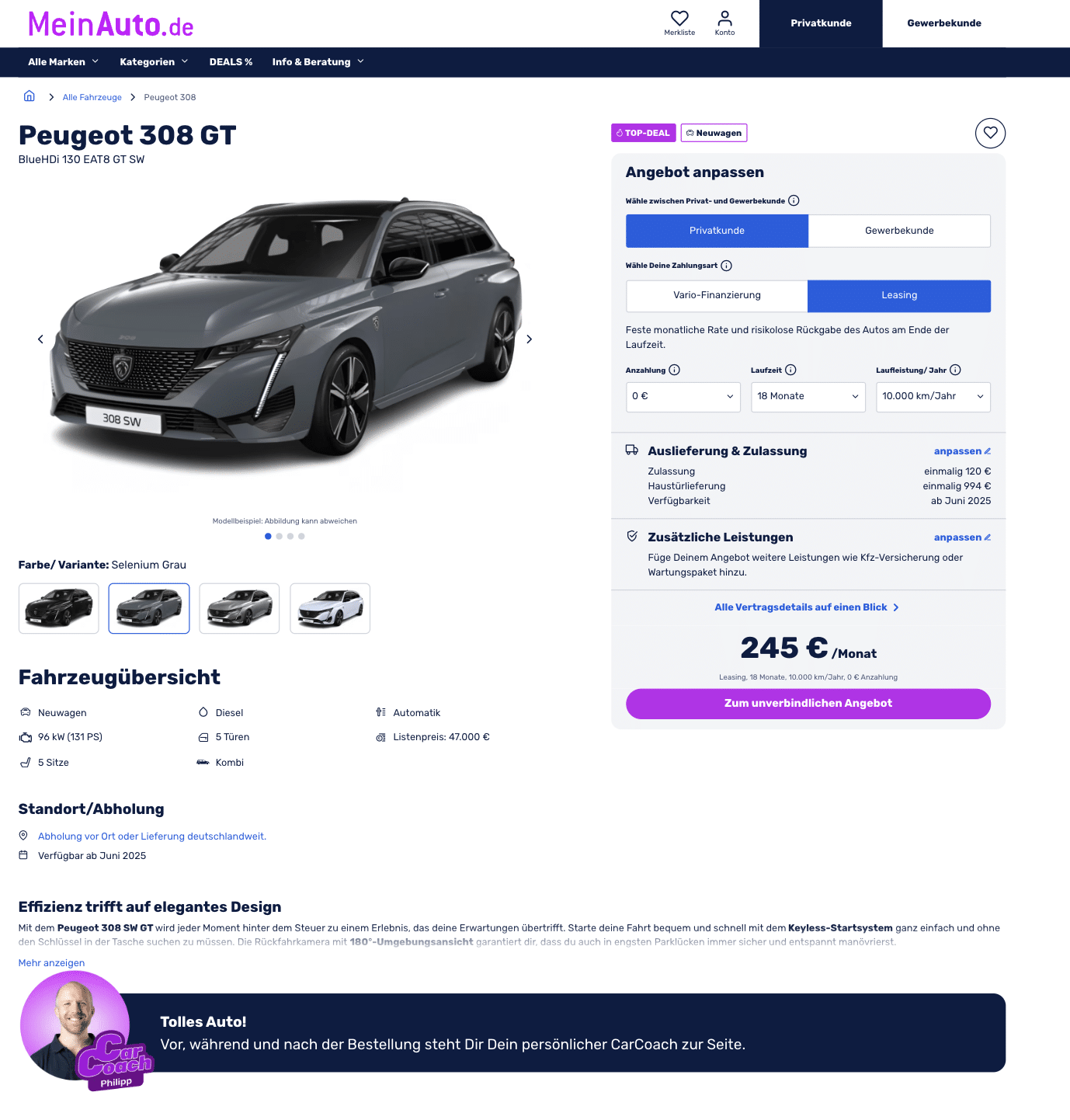
Task: Click info icon next to Zahlungsart label
Action: (x=726, y=266)
